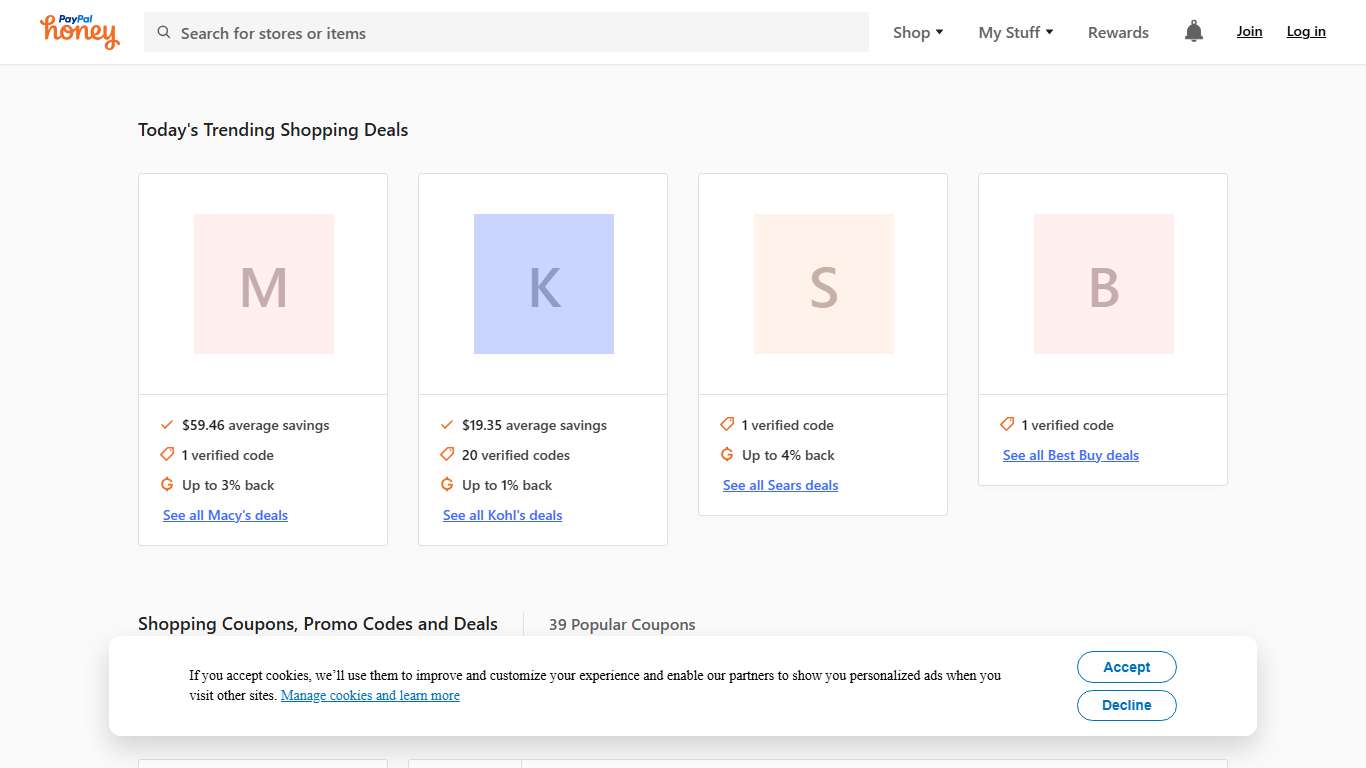Click the Macy's verified code tag icon
The width and height of the screenshot is (1366, 768).
tap(167, 455)
